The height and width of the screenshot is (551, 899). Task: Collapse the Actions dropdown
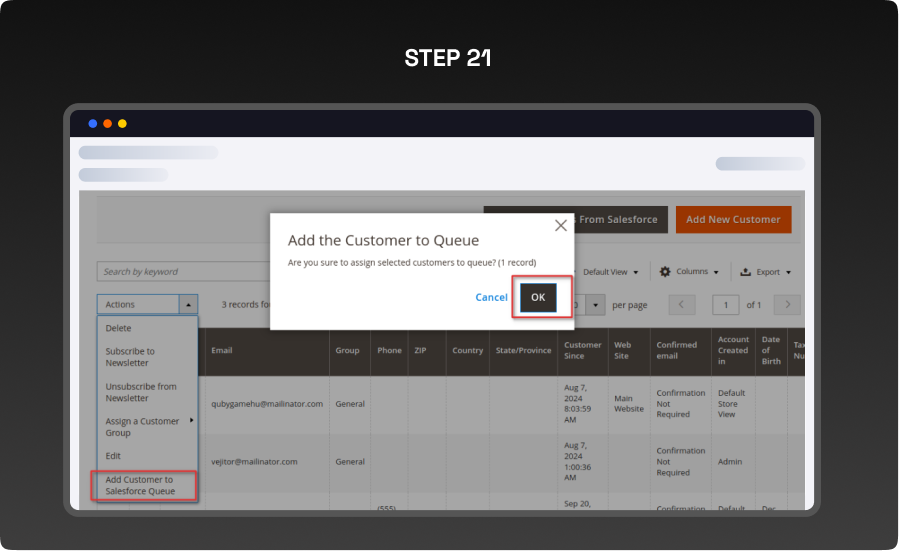click(x=187, y=305)
